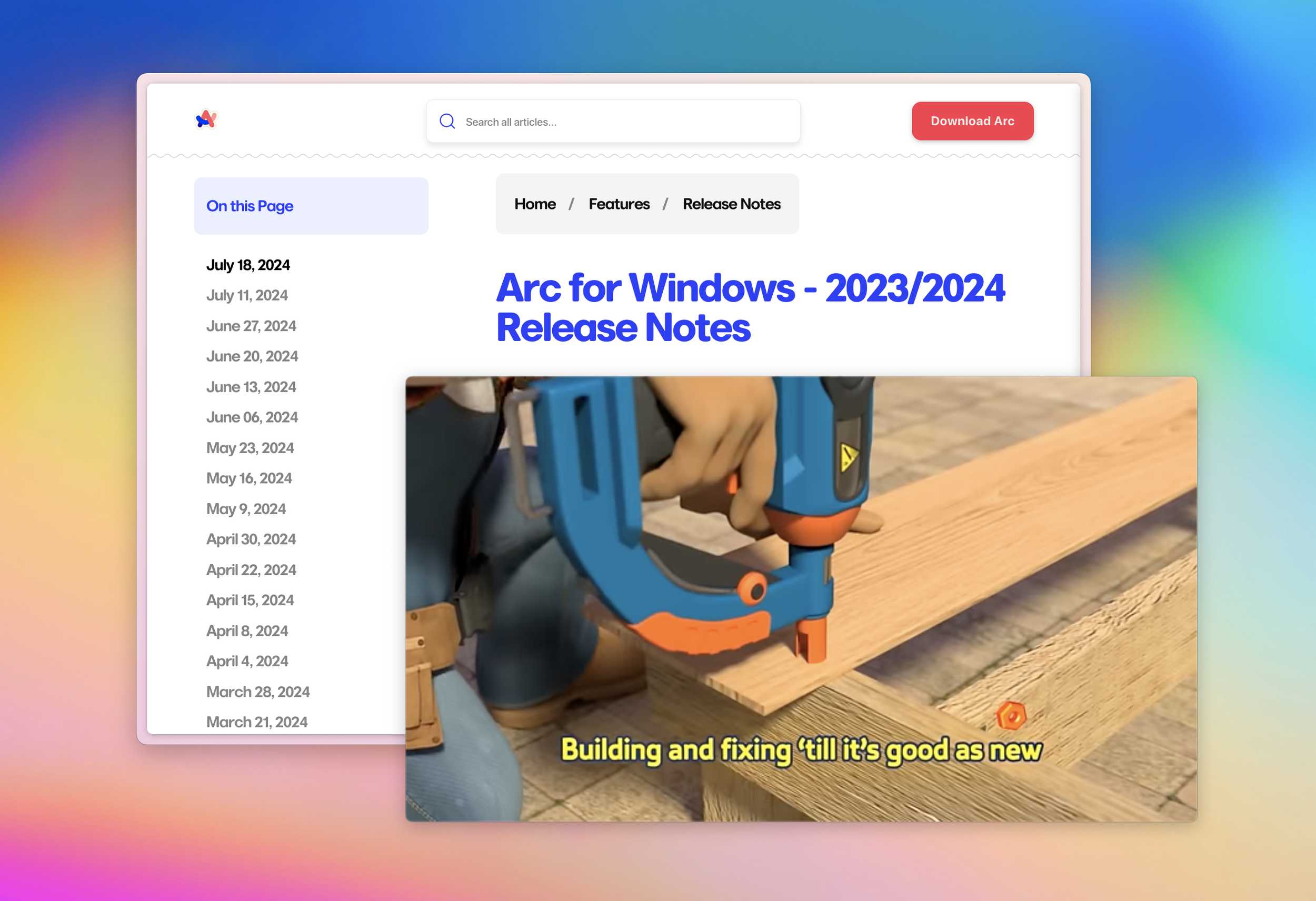Open the Release Notes breadcrumb link

tap(731, 204)
